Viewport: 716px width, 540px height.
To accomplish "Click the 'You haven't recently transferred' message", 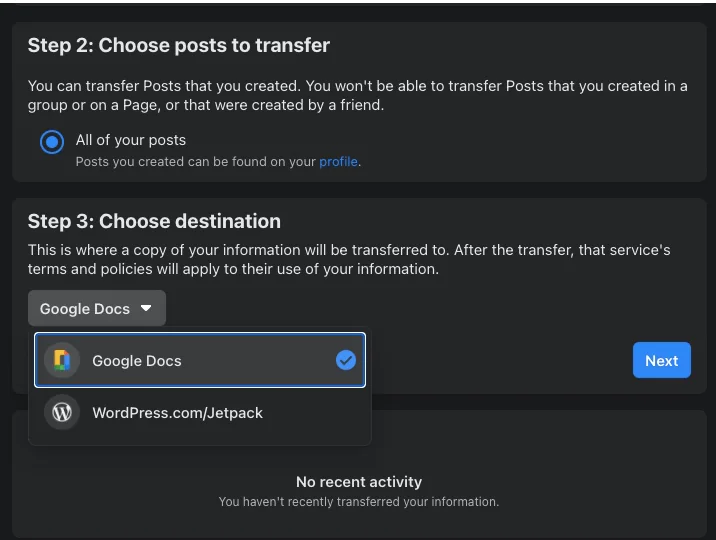I will click(359, 502).
